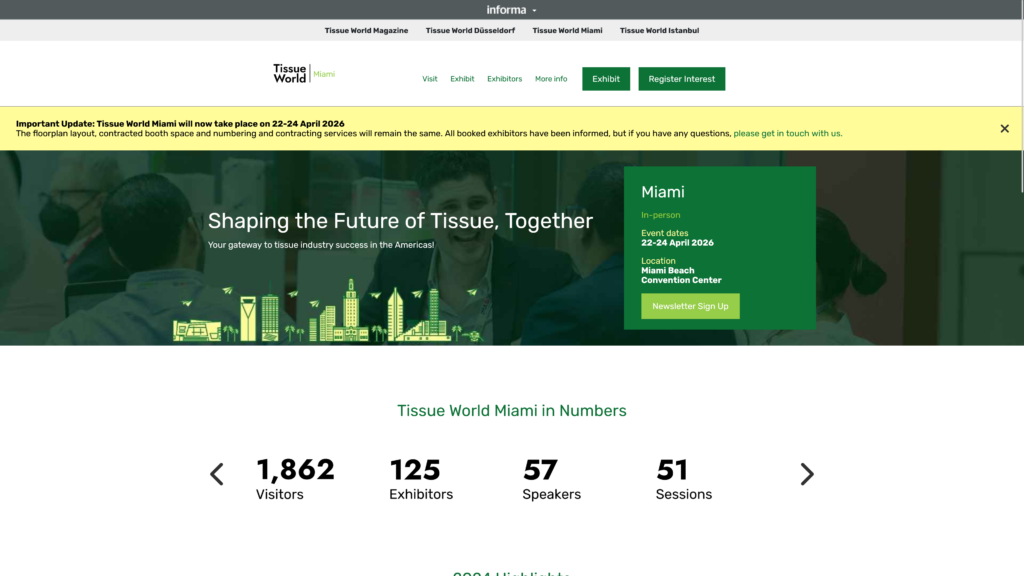
Task: Open the Exhibitors menu
Action: pyautogui.click(x=505, y=79)
